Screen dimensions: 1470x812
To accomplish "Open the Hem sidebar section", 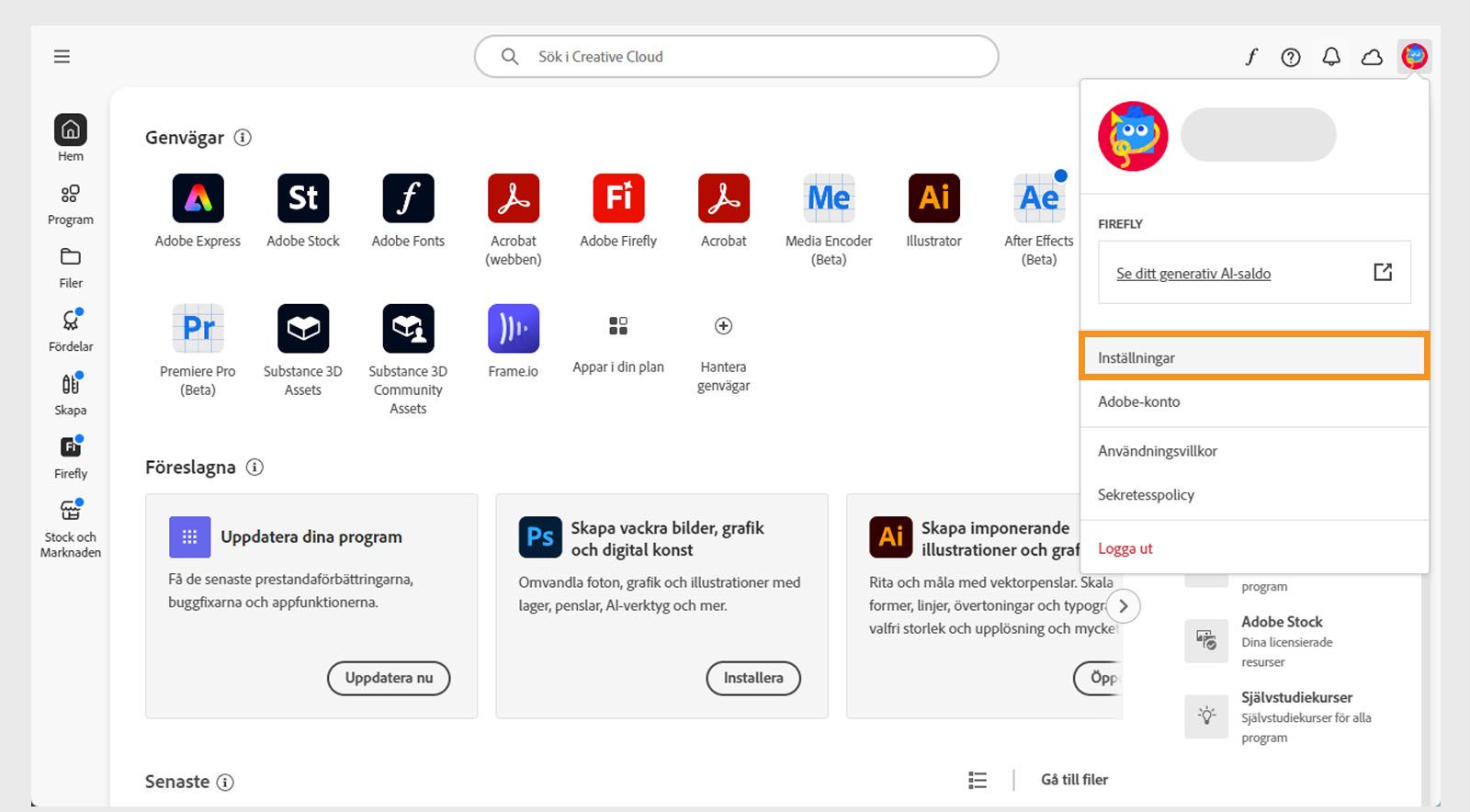I will point(71,138).
